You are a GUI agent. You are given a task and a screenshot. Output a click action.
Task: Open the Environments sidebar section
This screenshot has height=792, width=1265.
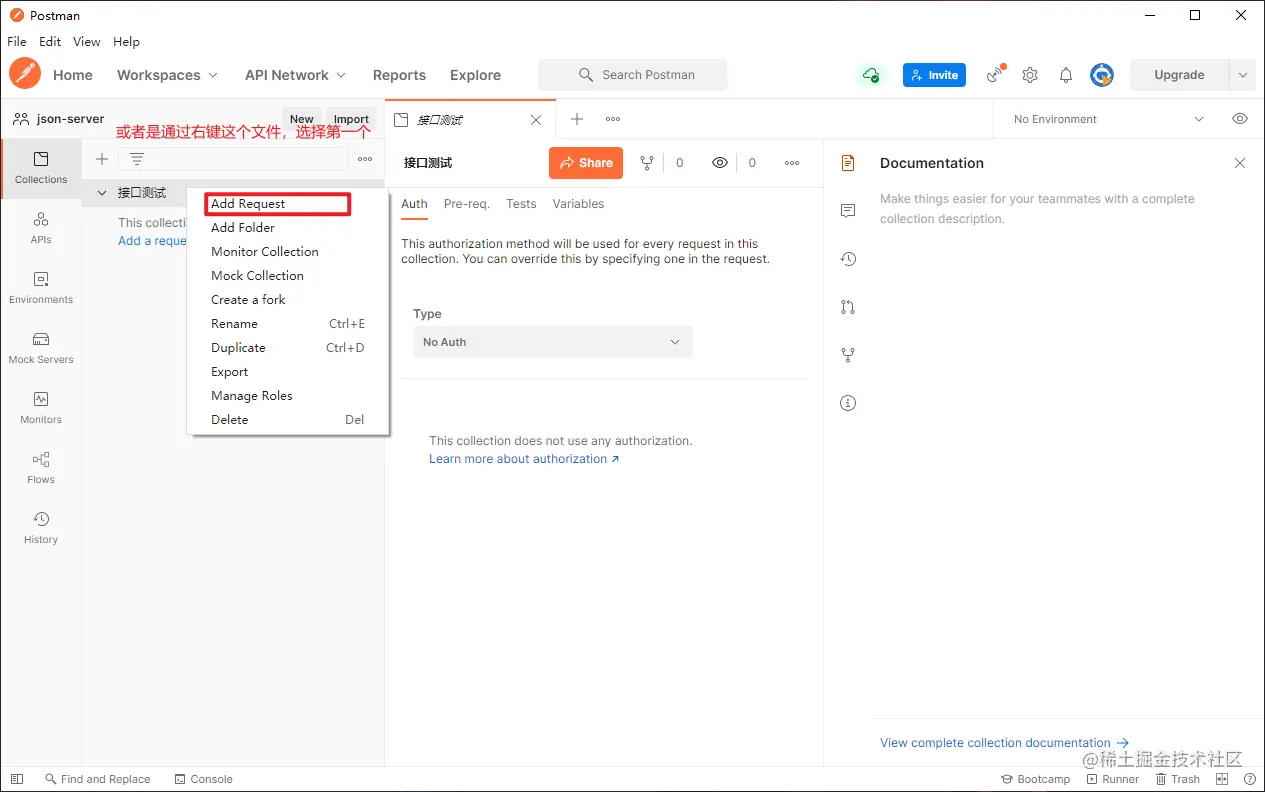[41, 287]
